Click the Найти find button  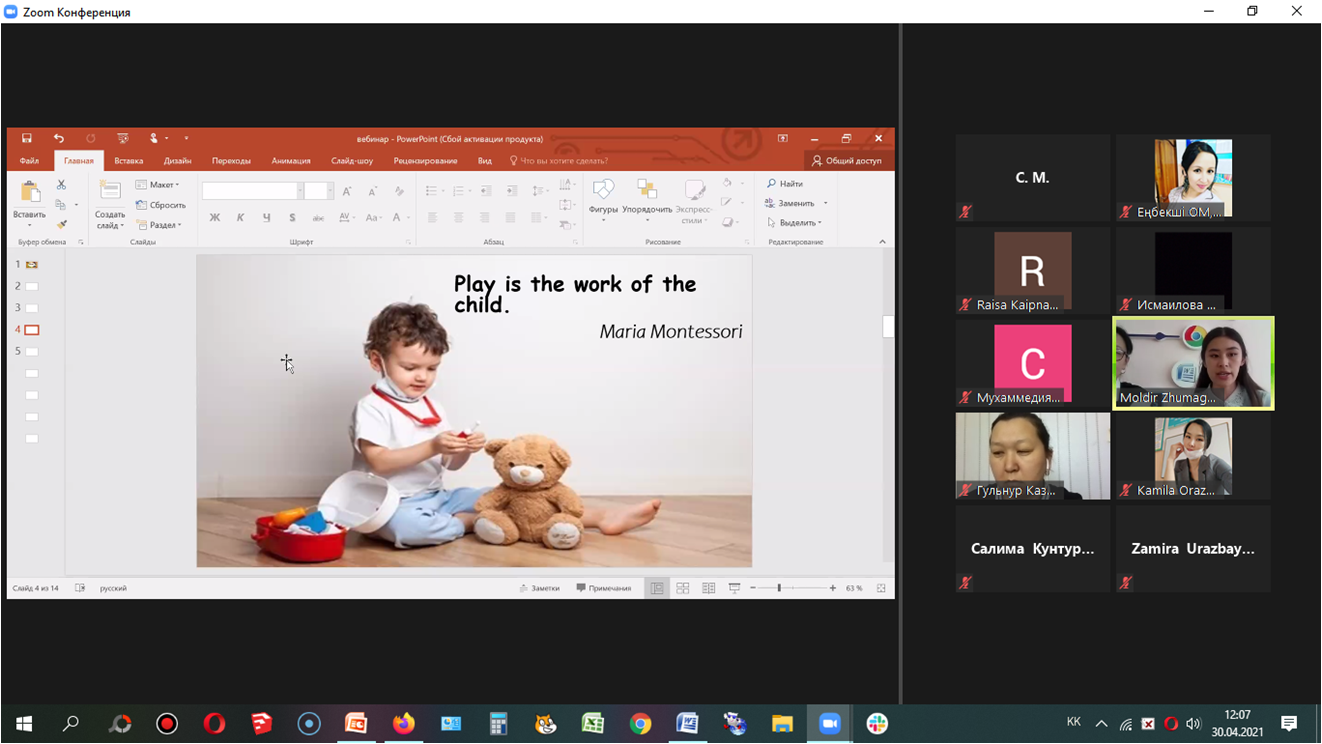pyautogui.click(x=785, y=184)
